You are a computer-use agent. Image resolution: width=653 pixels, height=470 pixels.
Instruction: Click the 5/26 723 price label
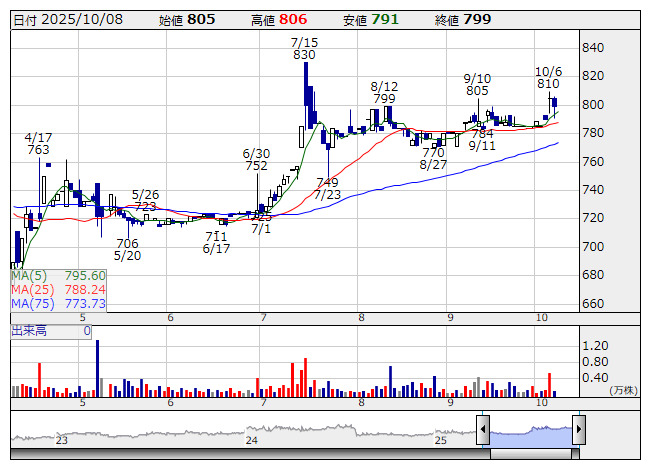coord(145,200)
